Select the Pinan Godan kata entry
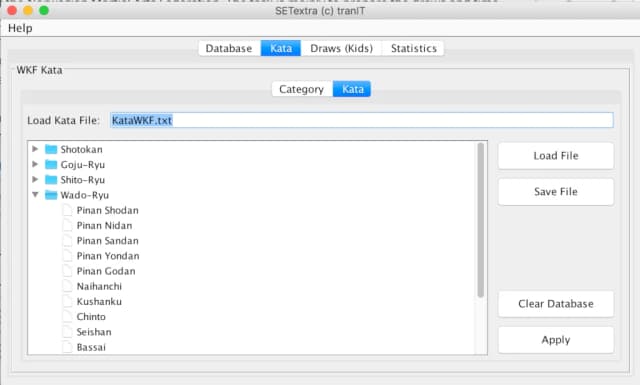The image size is (640, 385). 106,271
